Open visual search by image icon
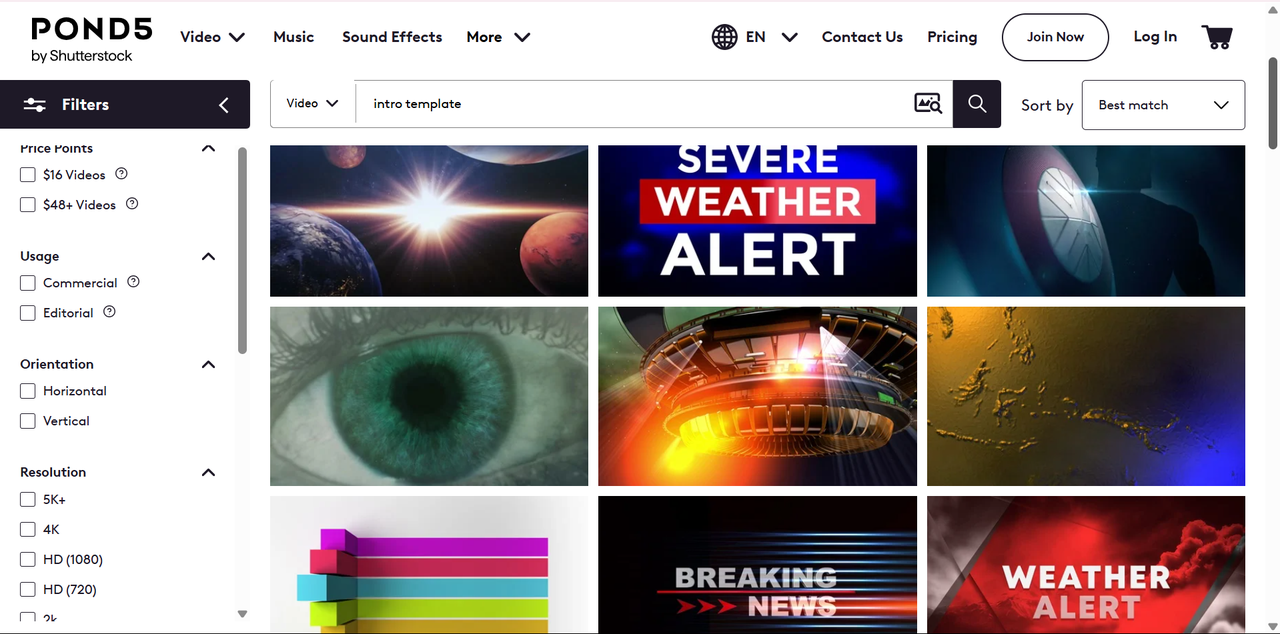Screen dimensions: 1280x634 (x=928, y=103)
